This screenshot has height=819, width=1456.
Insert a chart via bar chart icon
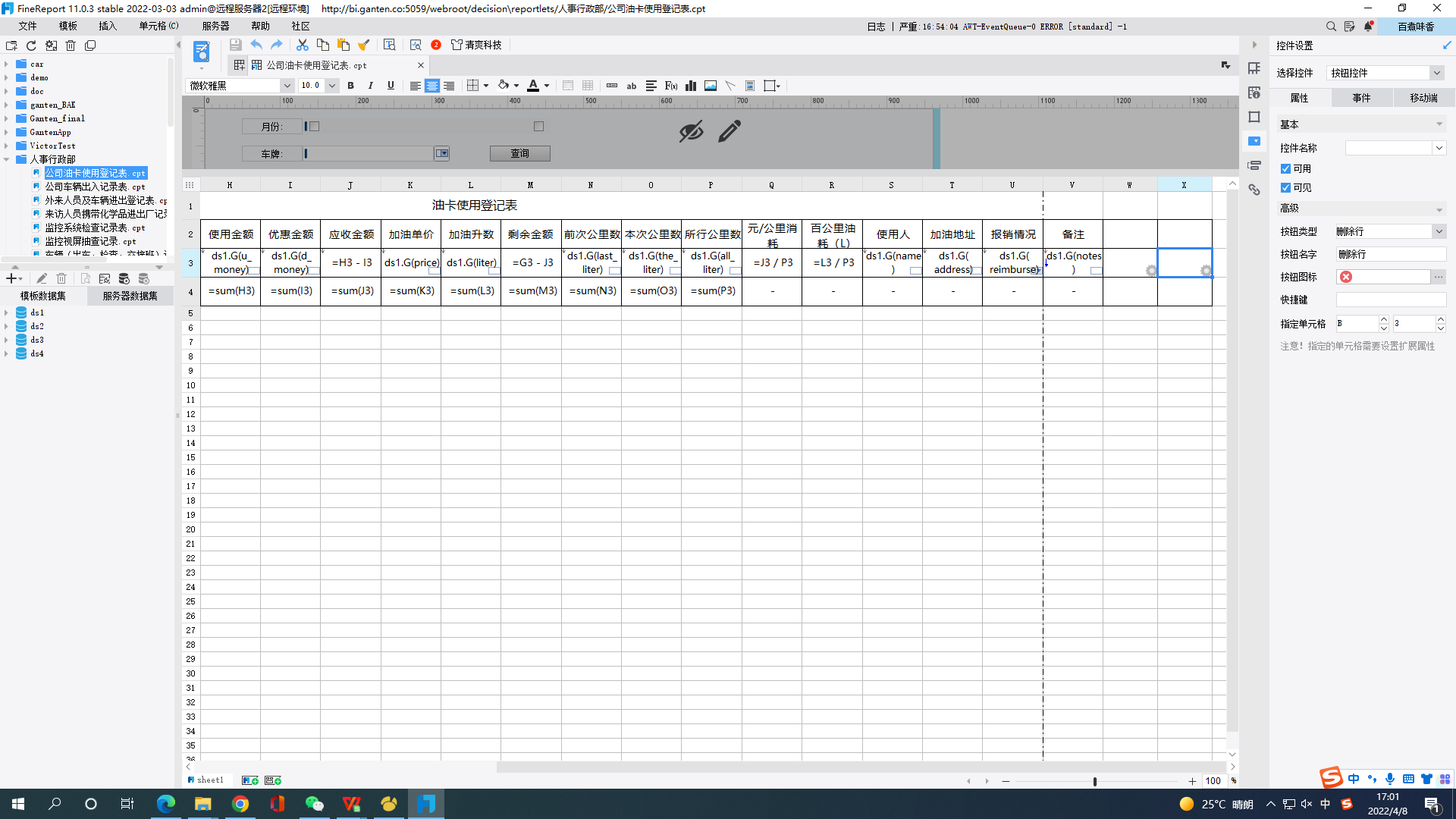pos(690,86)
